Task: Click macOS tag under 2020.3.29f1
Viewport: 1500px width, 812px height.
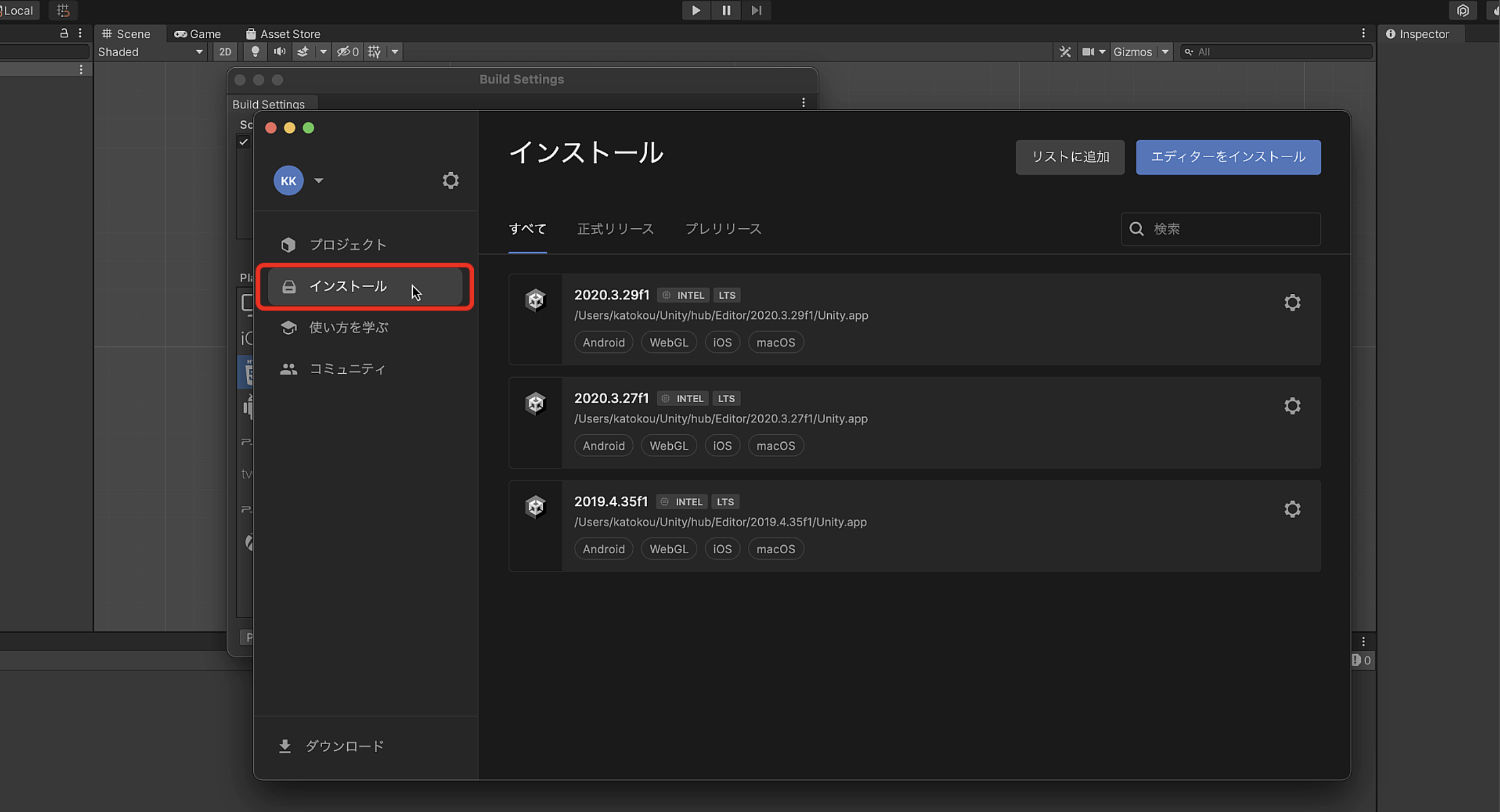Action: tap(776, 342)
